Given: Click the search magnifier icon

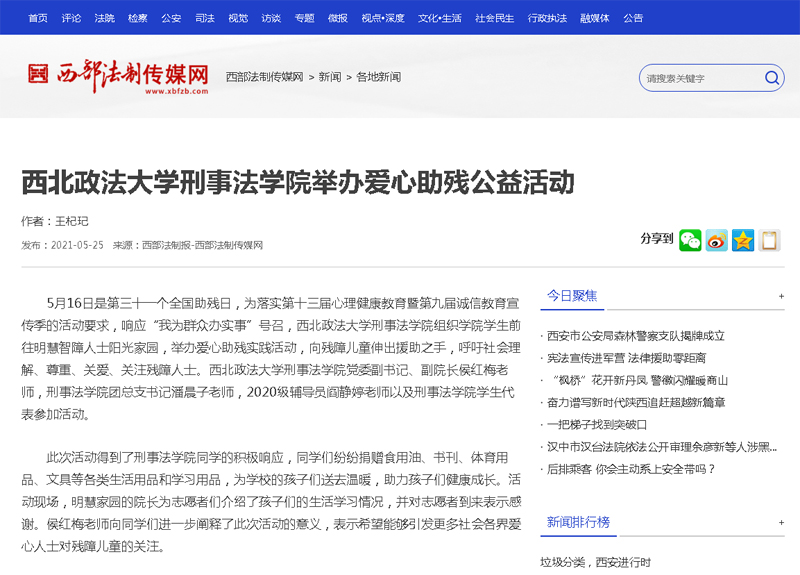Looking at the screenshot, I should pyautogui.click(x=772, y=77).
